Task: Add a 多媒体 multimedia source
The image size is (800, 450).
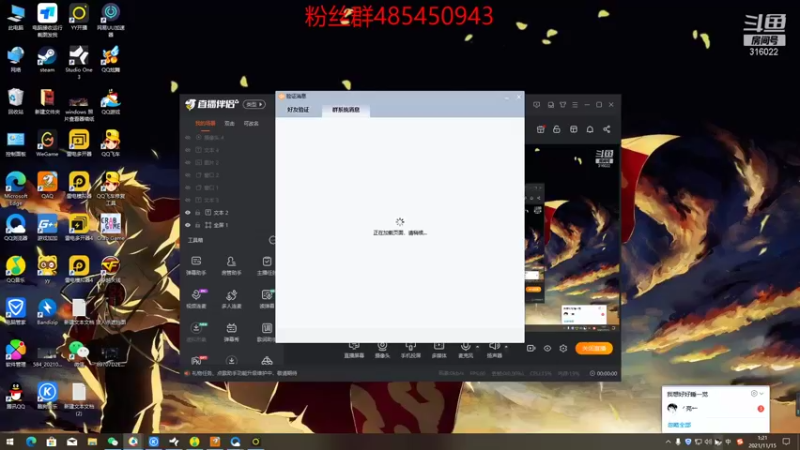Action: coord(439,350)
